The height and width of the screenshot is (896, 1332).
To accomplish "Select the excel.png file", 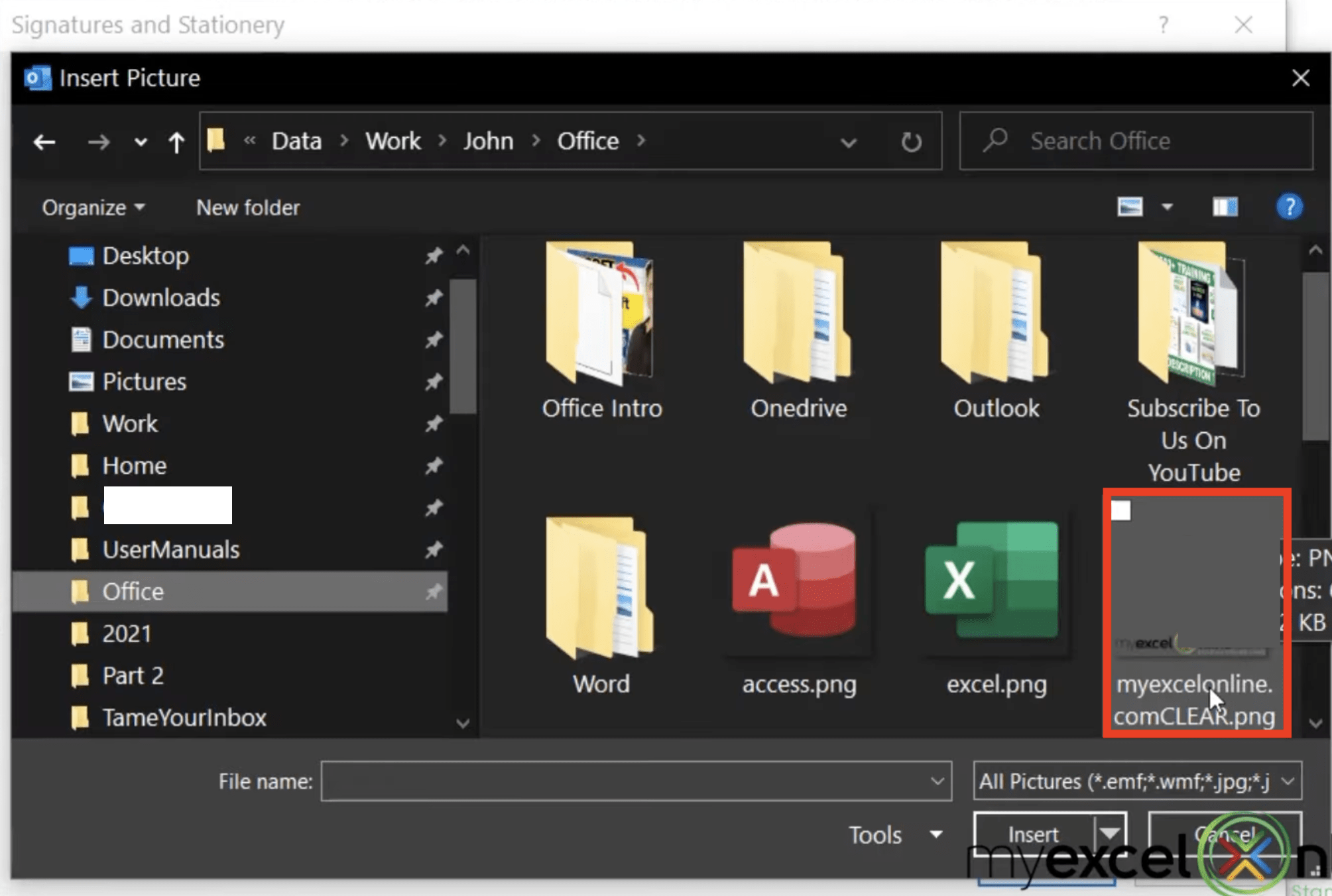I will point(997,606).
